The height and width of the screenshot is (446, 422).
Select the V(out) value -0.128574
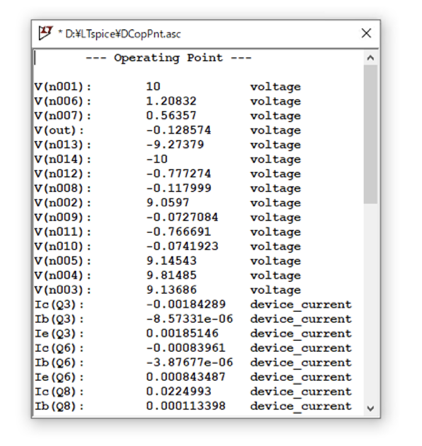tap(179, 130)
